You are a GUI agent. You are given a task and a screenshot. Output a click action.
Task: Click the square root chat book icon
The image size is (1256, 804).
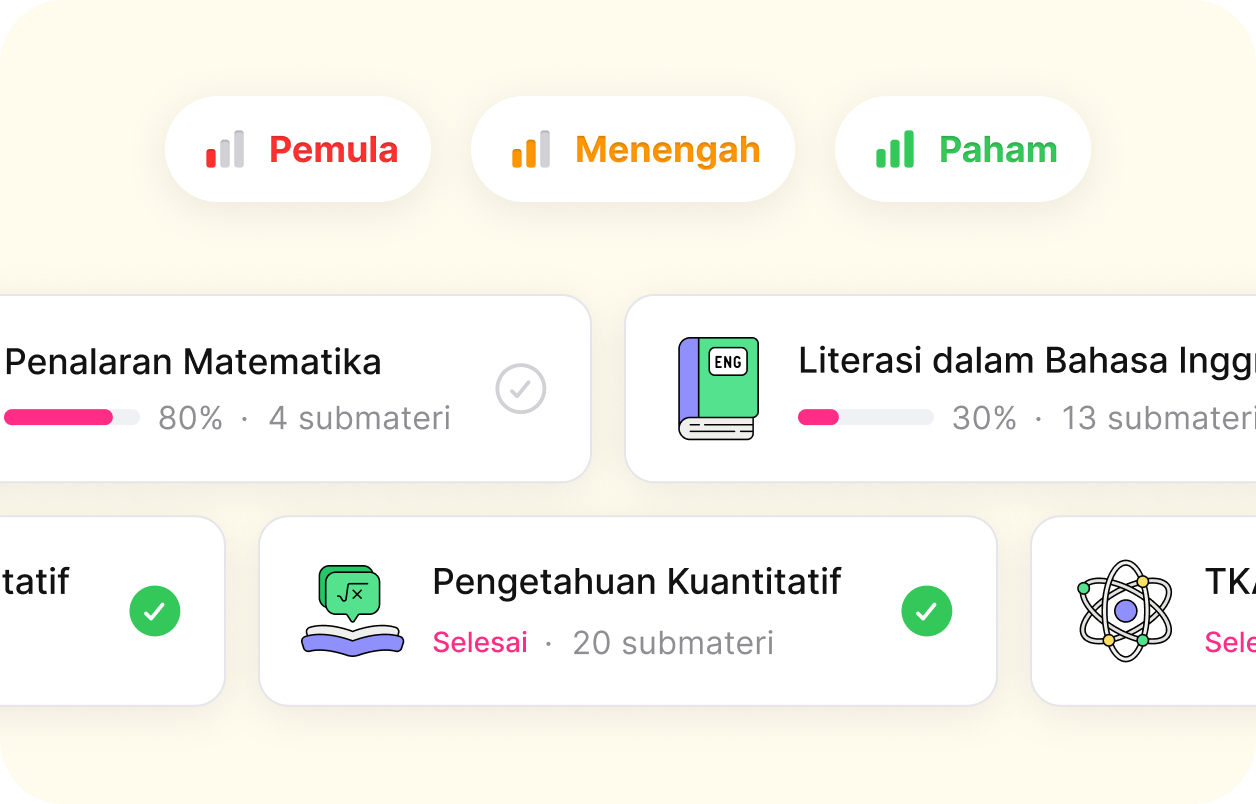352,610
